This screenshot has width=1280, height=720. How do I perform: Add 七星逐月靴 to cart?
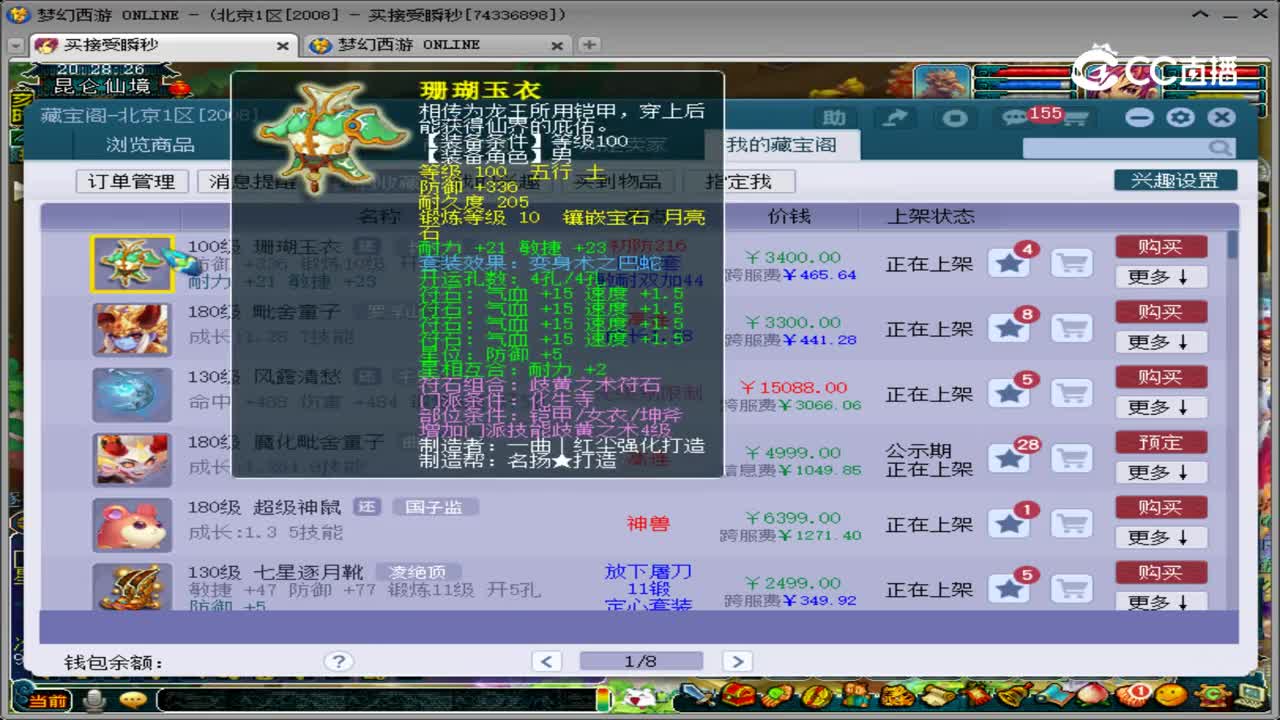[1072, 588]
